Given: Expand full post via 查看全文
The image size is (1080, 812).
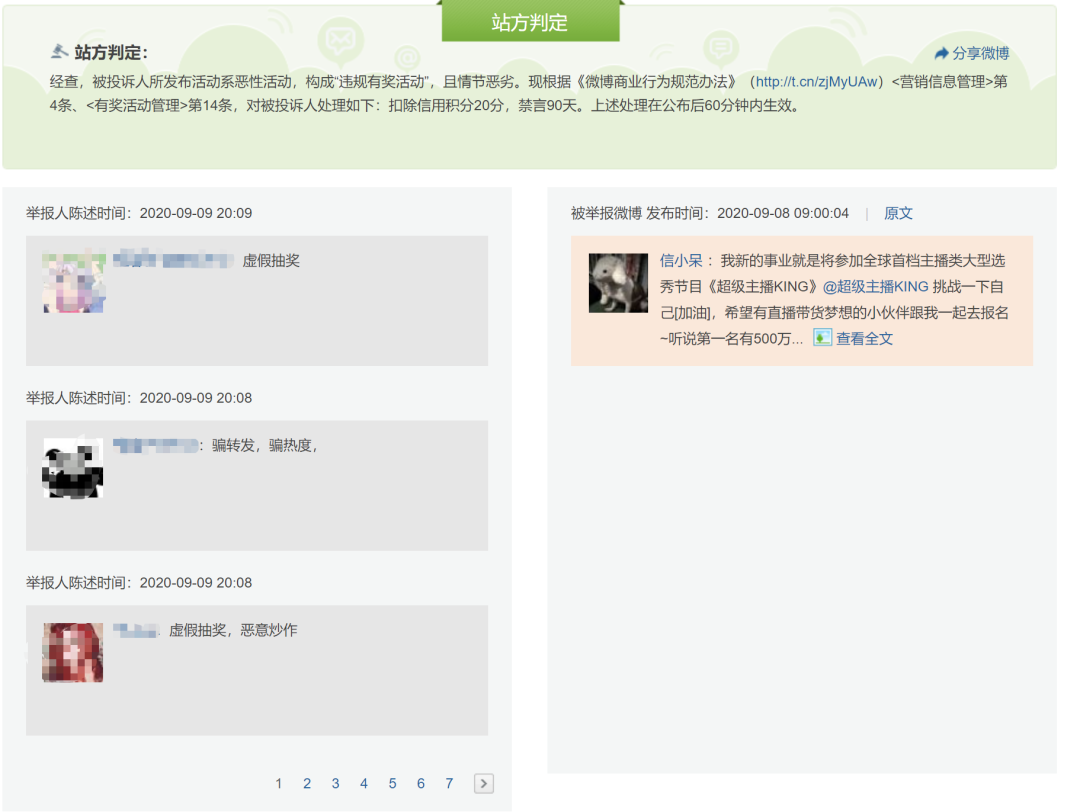Looking at the screenshot, I should pos(864,339).
